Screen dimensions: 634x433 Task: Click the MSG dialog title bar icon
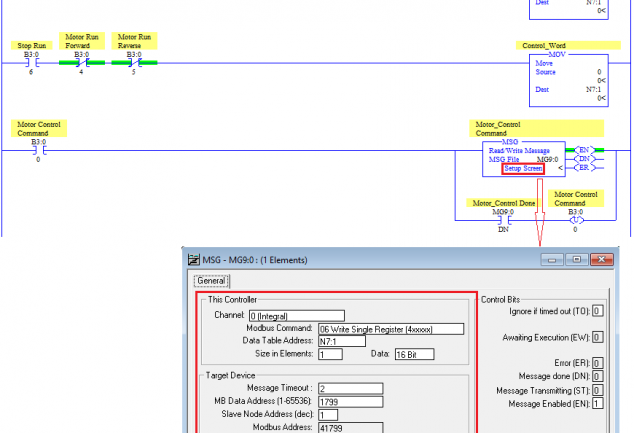coord(194,260)
